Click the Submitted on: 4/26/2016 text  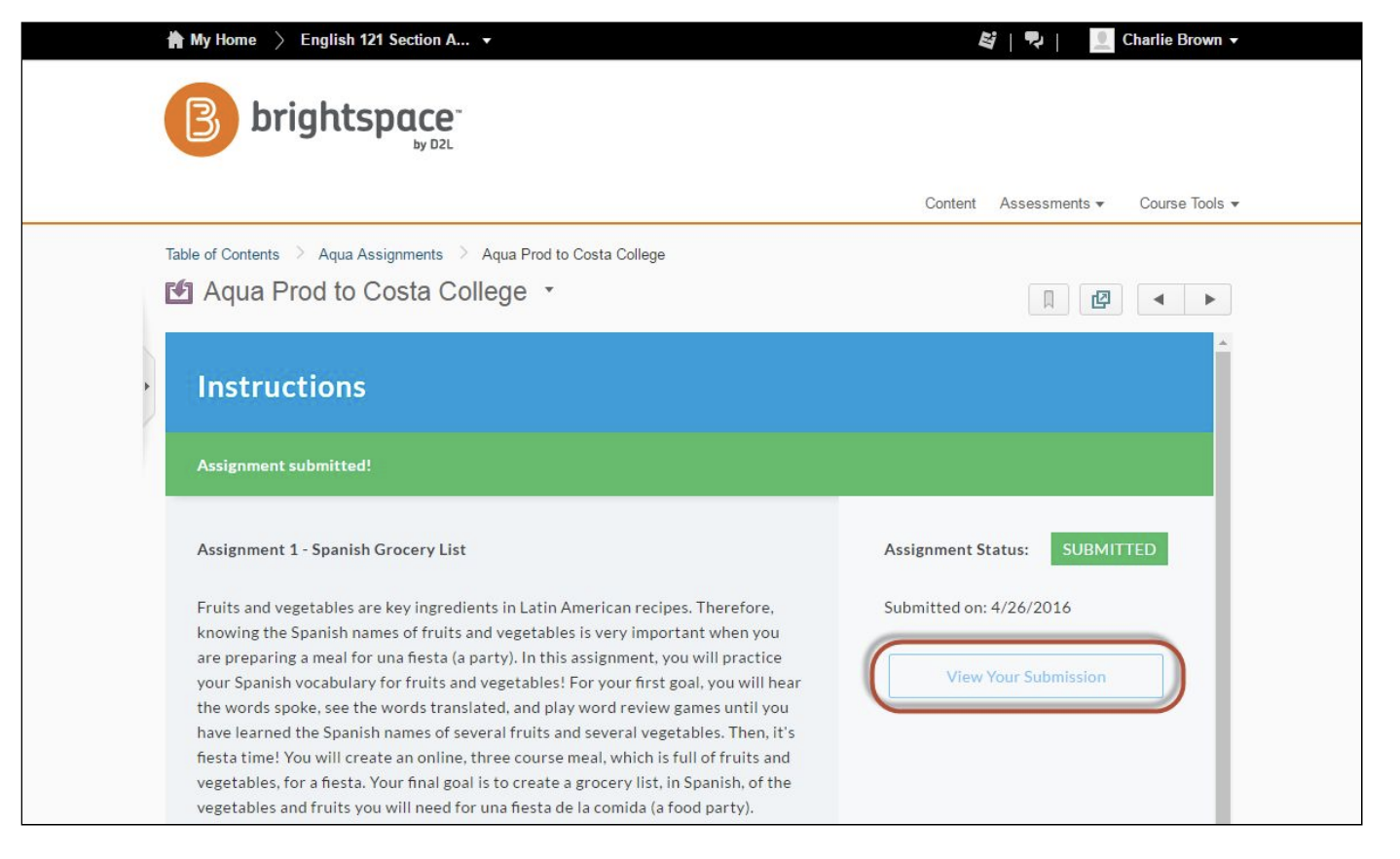[977, 608]
